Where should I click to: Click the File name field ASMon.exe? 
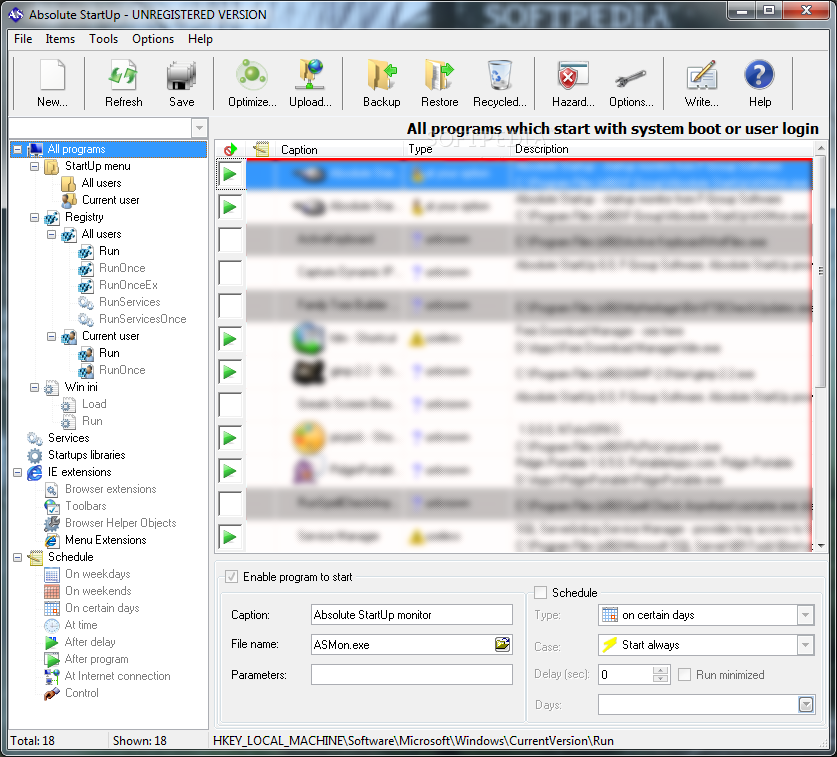pos(403,644)
